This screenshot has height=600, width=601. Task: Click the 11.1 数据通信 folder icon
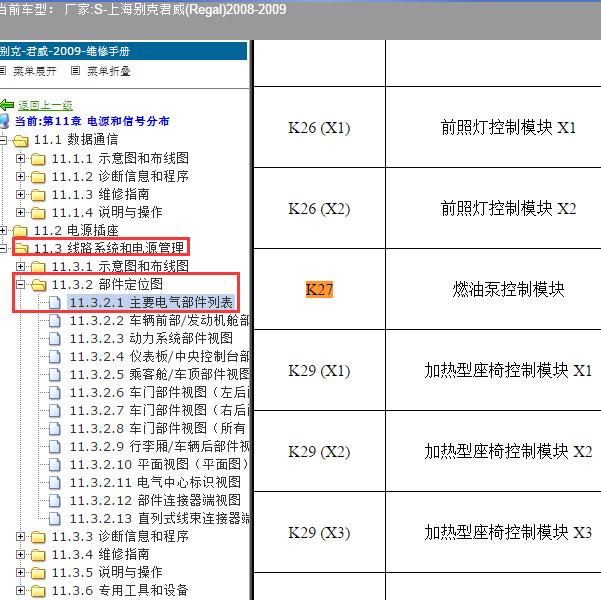(21, 141)
